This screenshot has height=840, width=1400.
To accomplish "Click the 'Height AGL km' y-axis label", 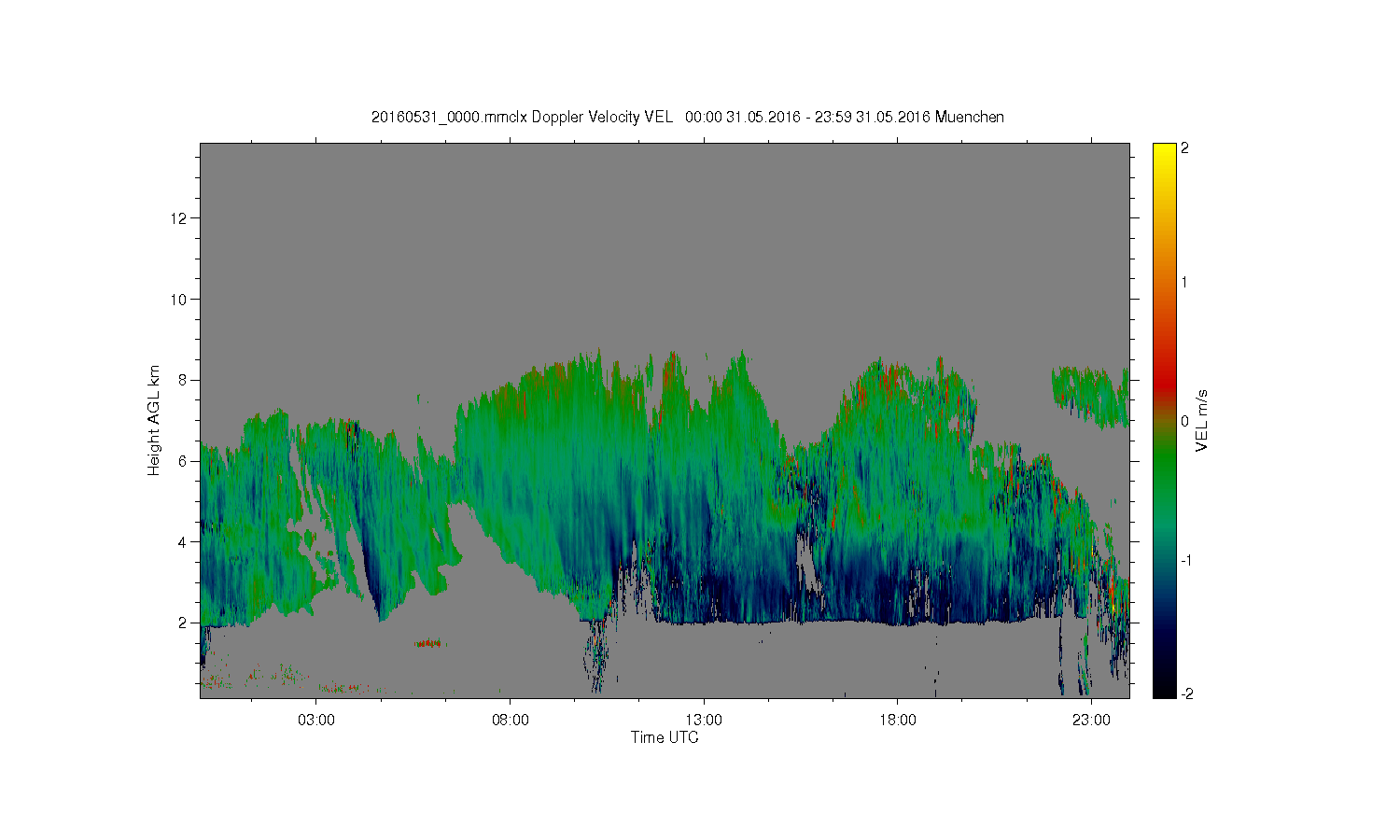I will click(154, 420).
